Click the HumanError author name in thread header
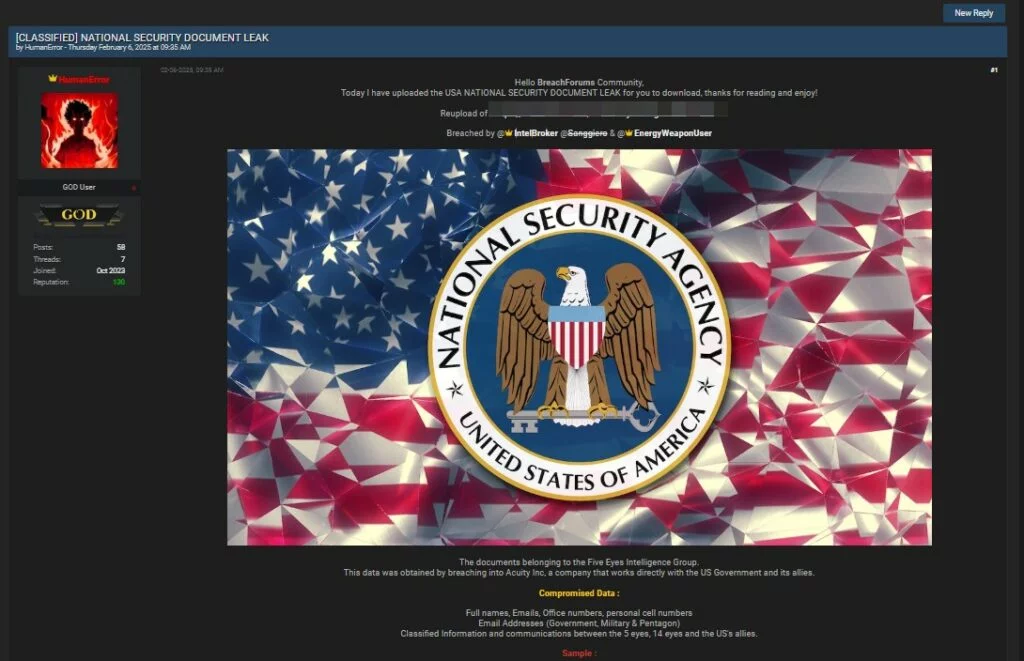 (x=44, y=48)
